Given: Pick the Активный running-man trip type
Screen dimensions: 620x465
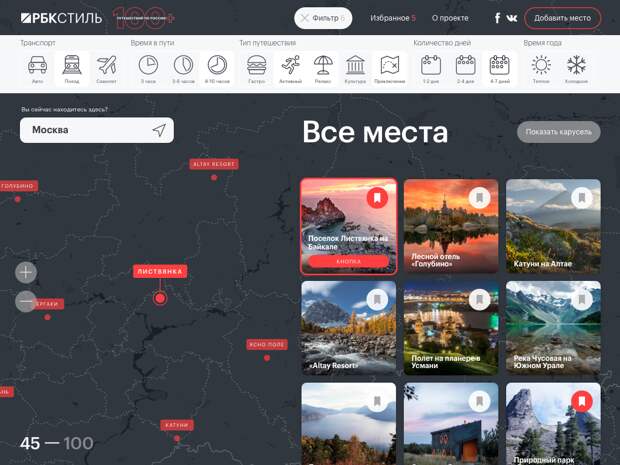Looking at the screenshot, I should tap(291, 69).
